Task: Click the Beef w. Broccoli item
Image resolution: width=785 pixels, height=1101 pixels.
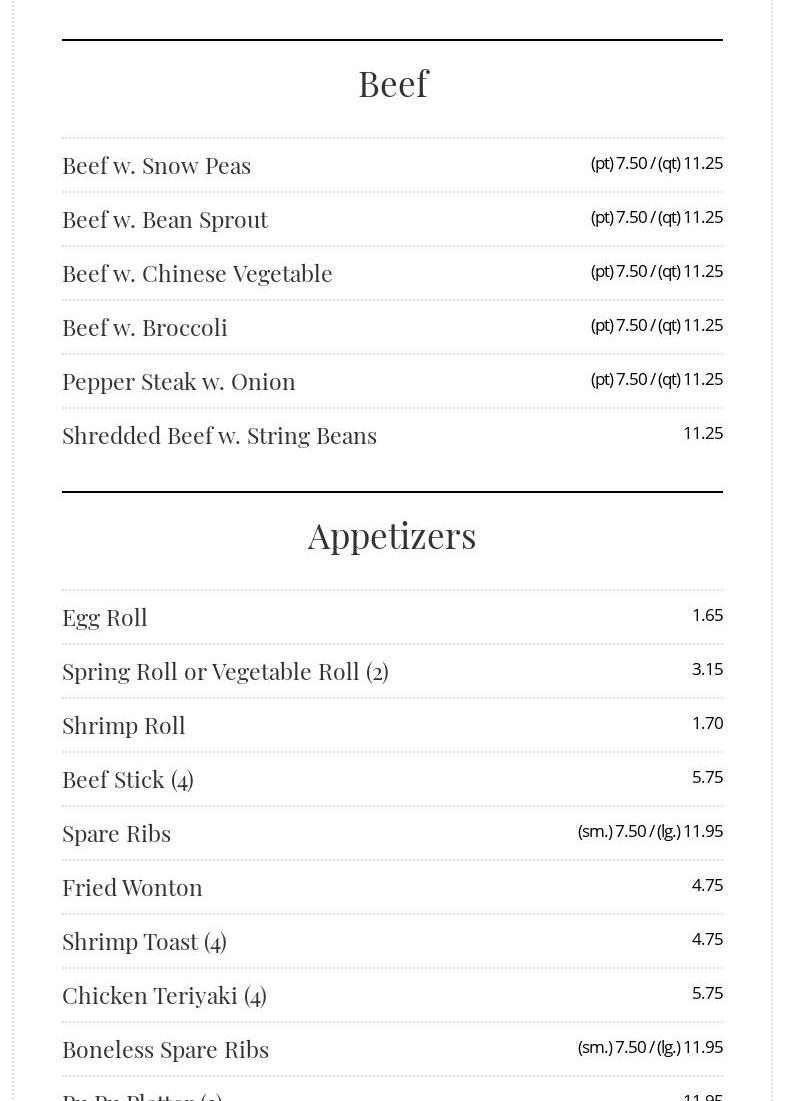Action: pos(145,327)
